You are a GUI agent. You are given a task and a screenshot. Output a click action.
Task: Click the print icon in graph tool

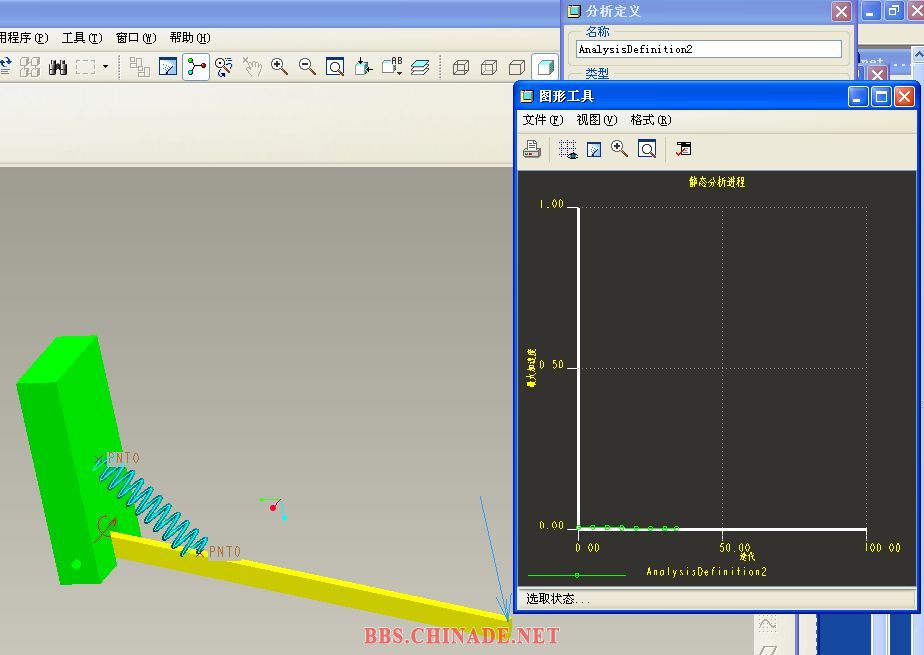coord(532,149)
